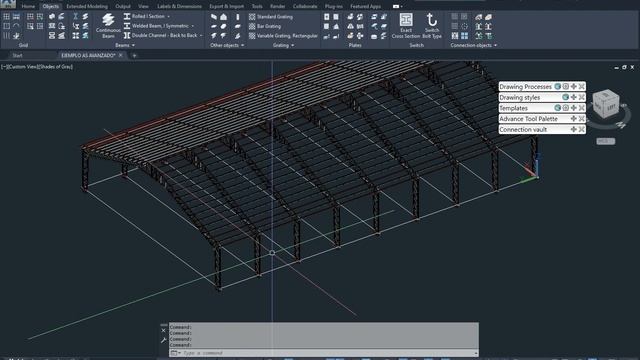Open settings icon on Drawing Processes row
Viewport: 640px width, 360px height.
click(565, 87)
